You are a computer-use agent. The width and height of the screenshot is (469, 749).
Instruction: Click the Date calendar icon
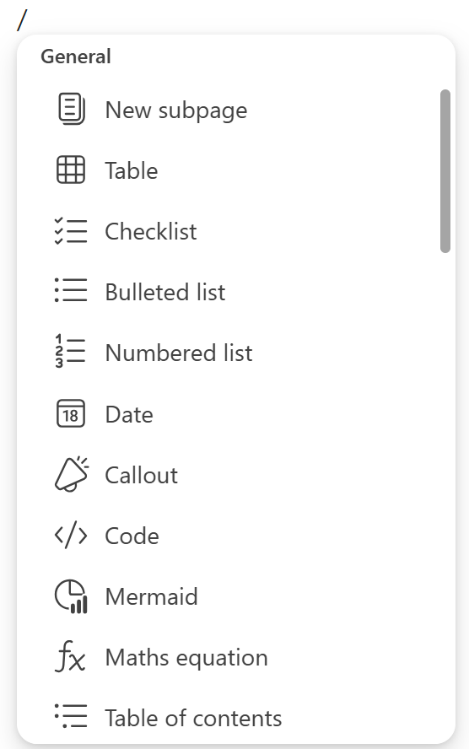(x=71, y=414)
